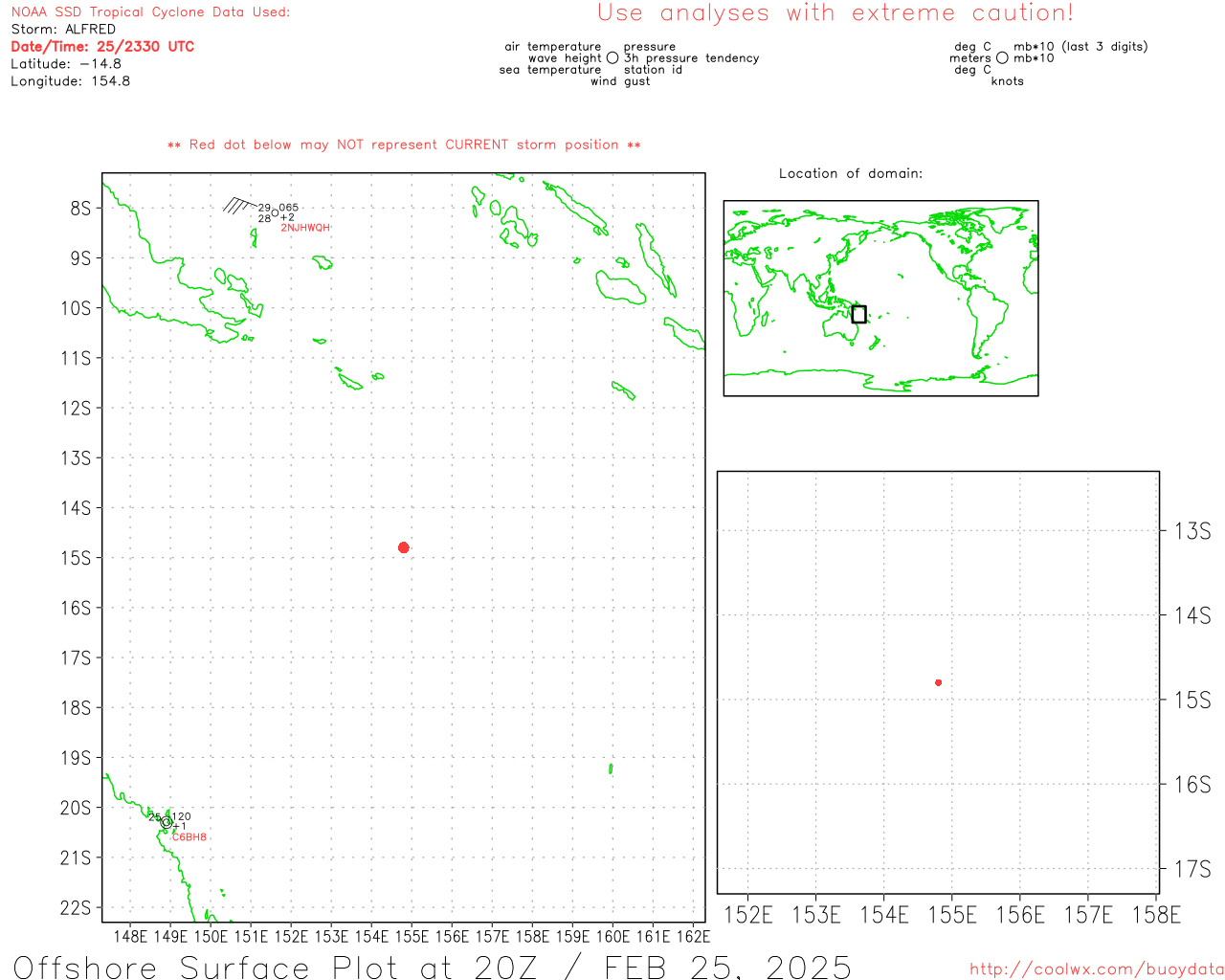
Task: Click the wind barb near station 2NJHWQH
Action: pyautogui.click(x=240, y=205)
